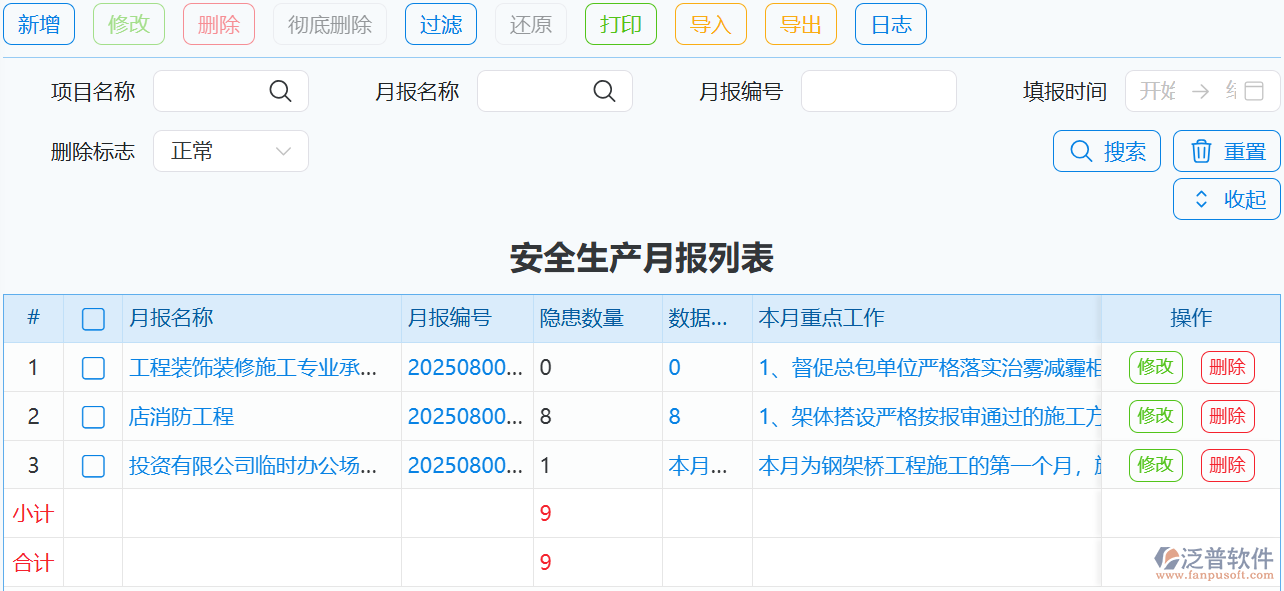
Task: Open the 删除标志 dropdown showing 正常
Action: [x=231, y=151]
